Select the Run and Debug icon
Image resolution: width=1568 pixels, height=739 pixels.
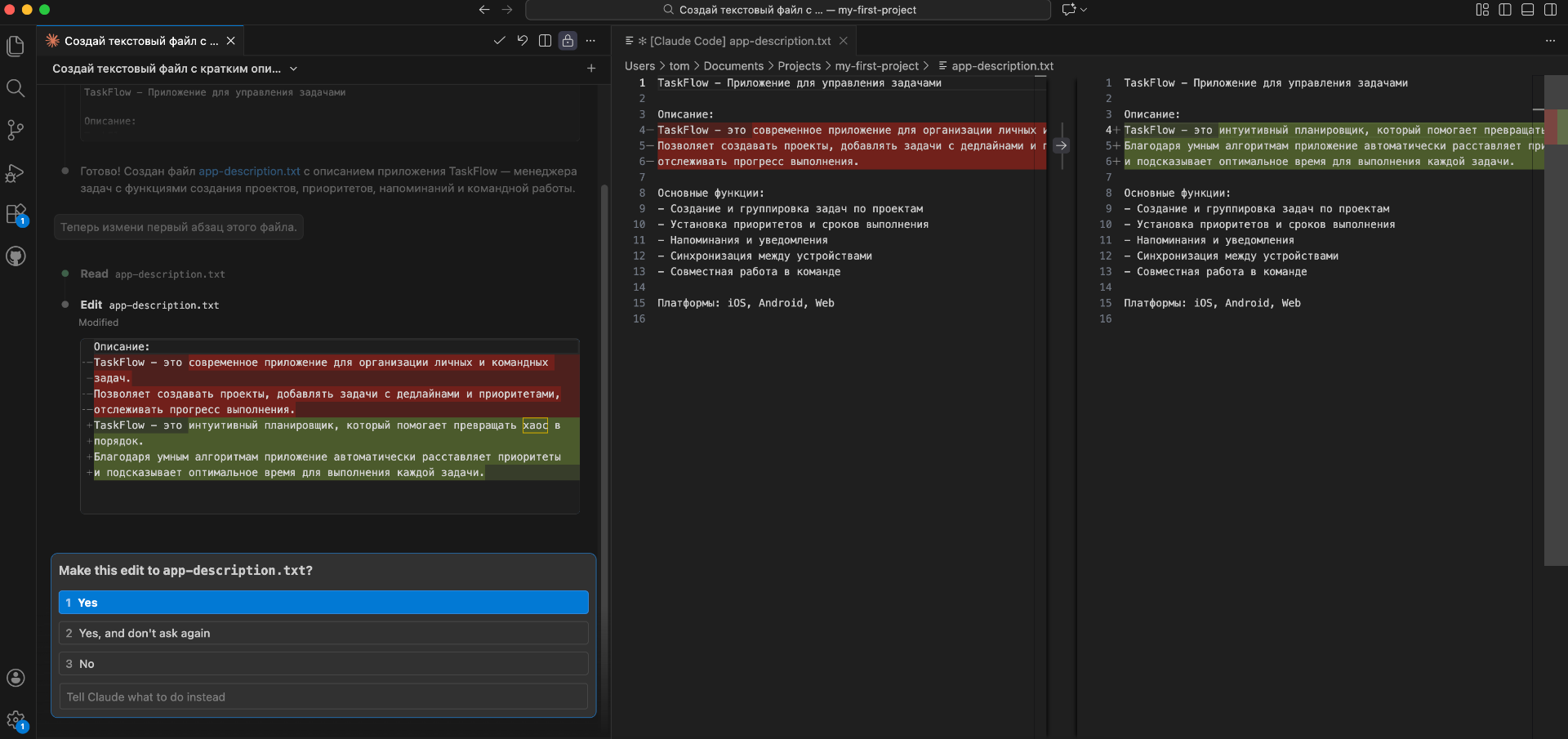click(16, 173)
